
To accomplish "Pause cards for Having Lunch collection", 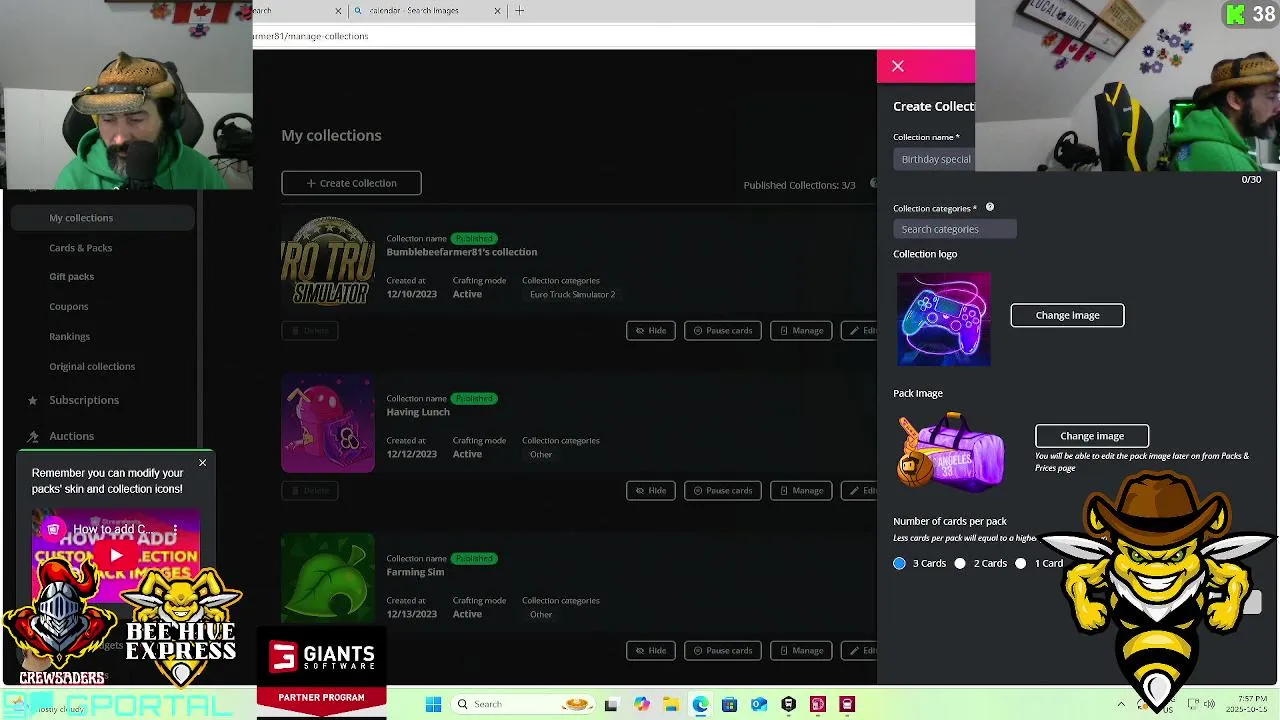I will click(x=722, y=491).
